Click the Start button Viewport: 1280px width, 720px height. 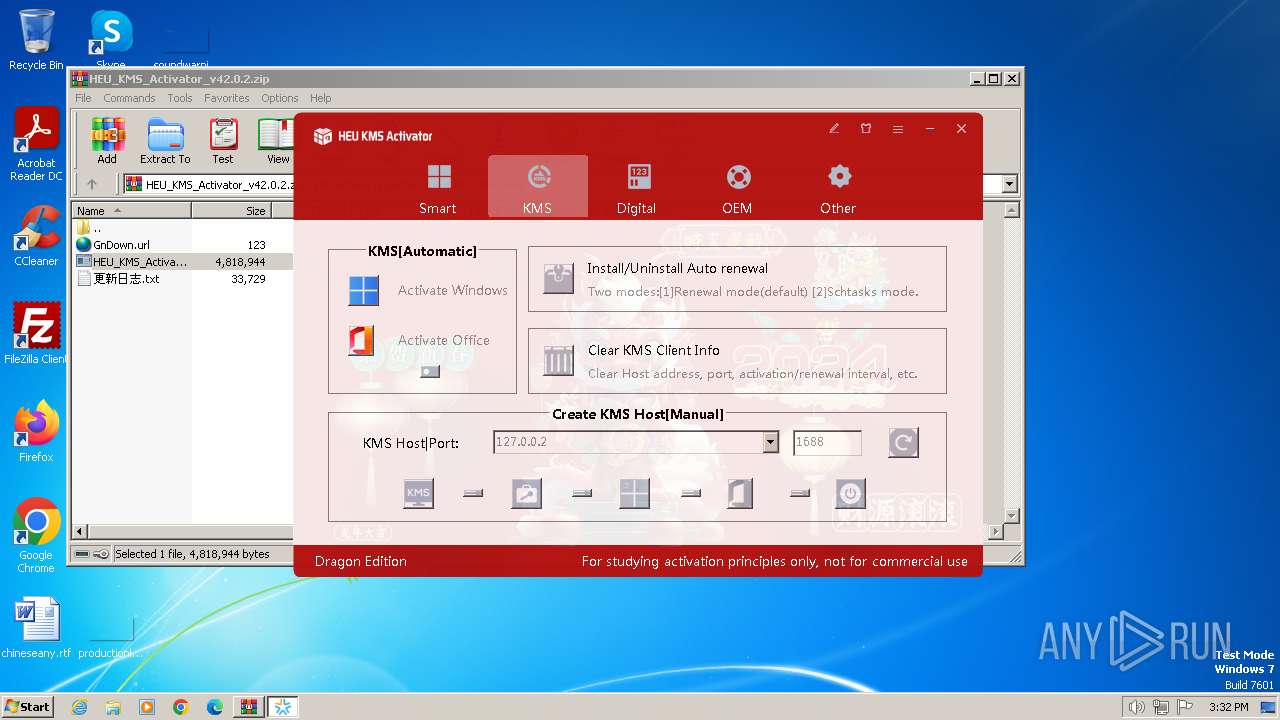(28, 706)
